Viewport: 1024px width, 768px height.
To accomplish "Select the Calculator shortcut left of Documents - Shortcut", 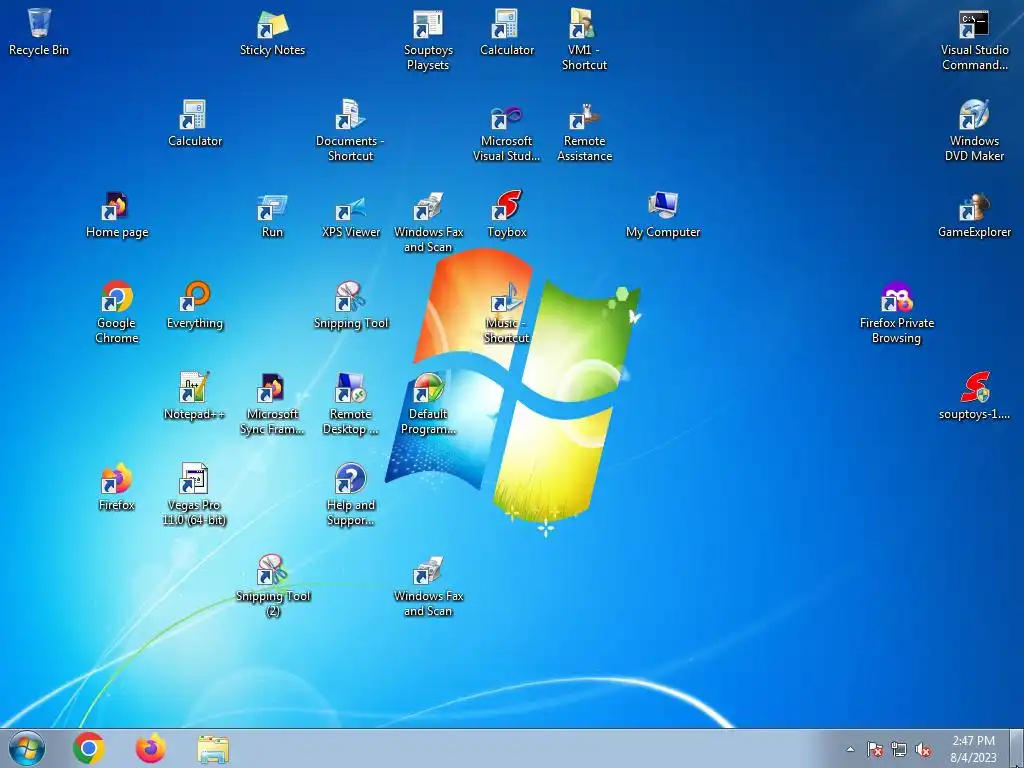I will (x=195, y=123).
